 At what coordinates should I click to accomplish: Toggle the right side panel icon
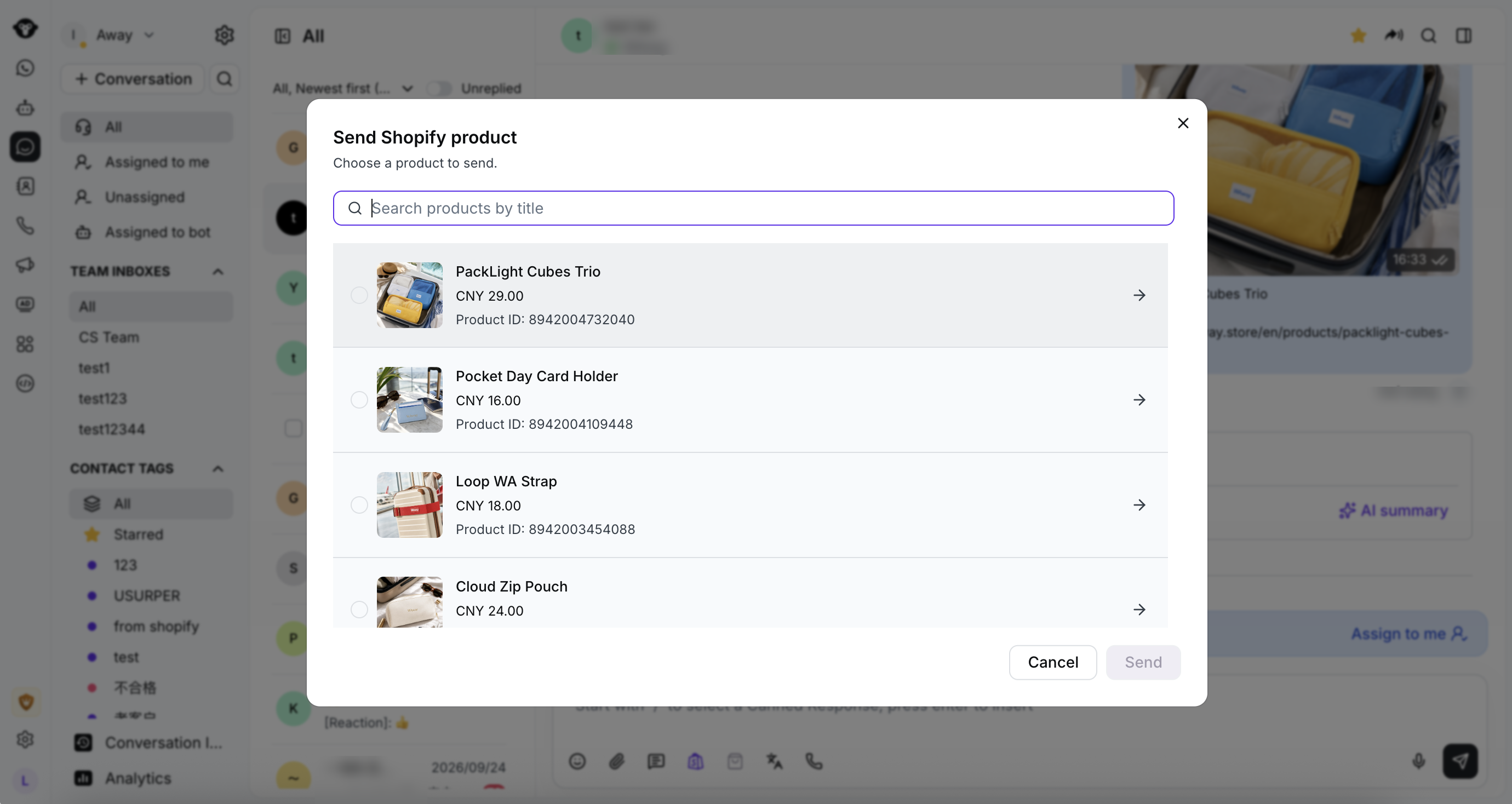(x=1463, y=36)
